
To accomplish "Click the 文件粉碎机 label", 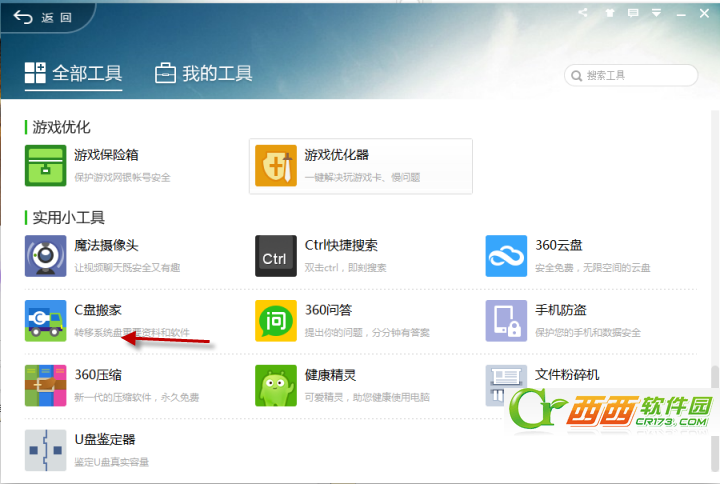I will click(x=567, y=375).
